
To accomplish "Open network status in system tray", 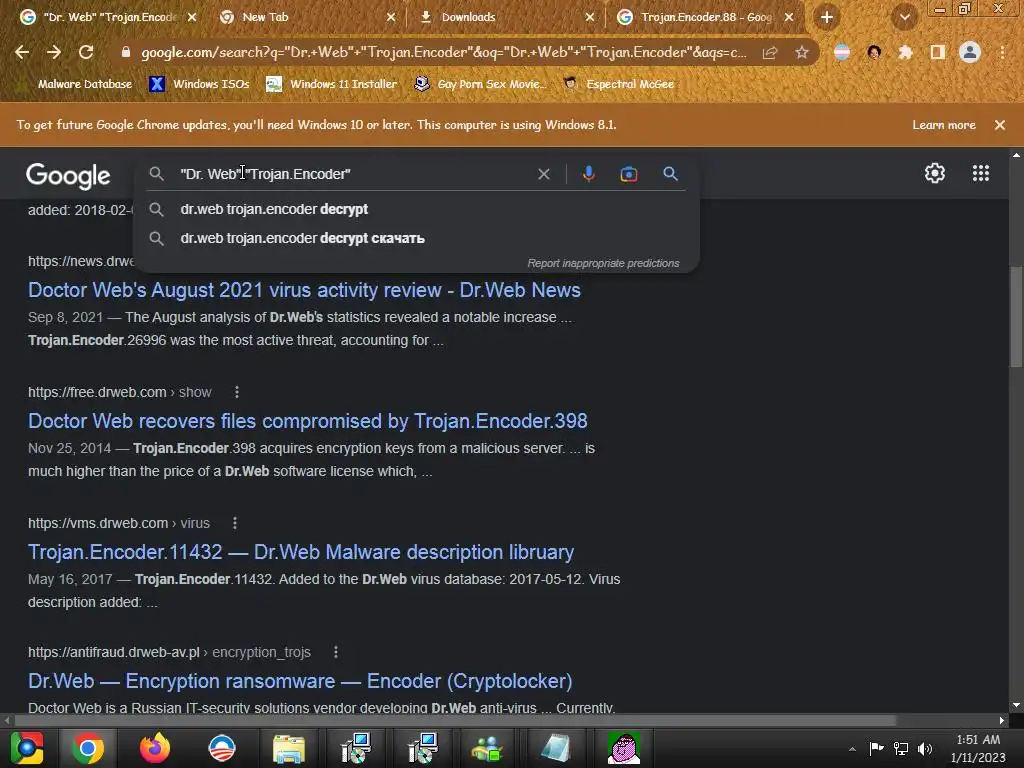I will [901, 748].
